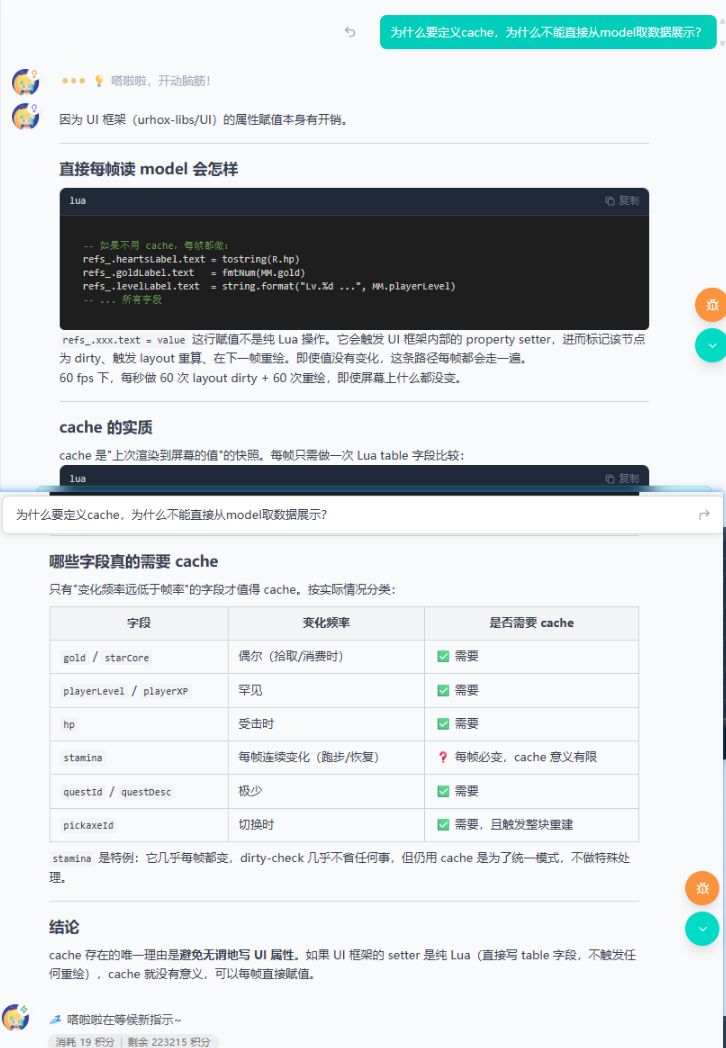Click the 偶尔（拾取/消费时）cell
The width and height of the screenshot is (726, 1048).
click(326, 657)
